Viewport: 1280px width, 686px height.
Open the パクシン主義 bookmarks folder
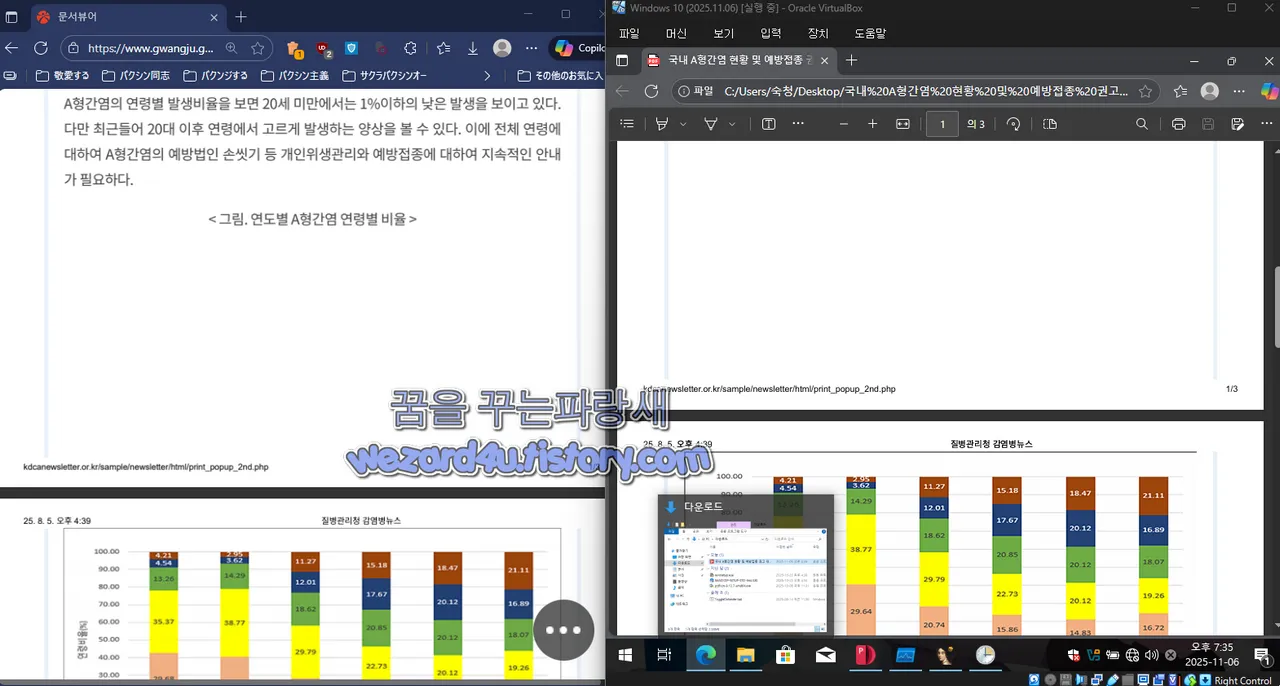pos(295,75)
